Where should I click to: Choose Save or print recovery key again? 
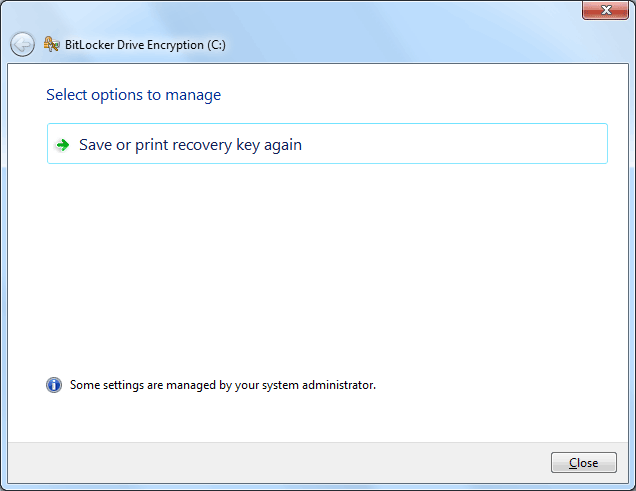tap(327, 144)
